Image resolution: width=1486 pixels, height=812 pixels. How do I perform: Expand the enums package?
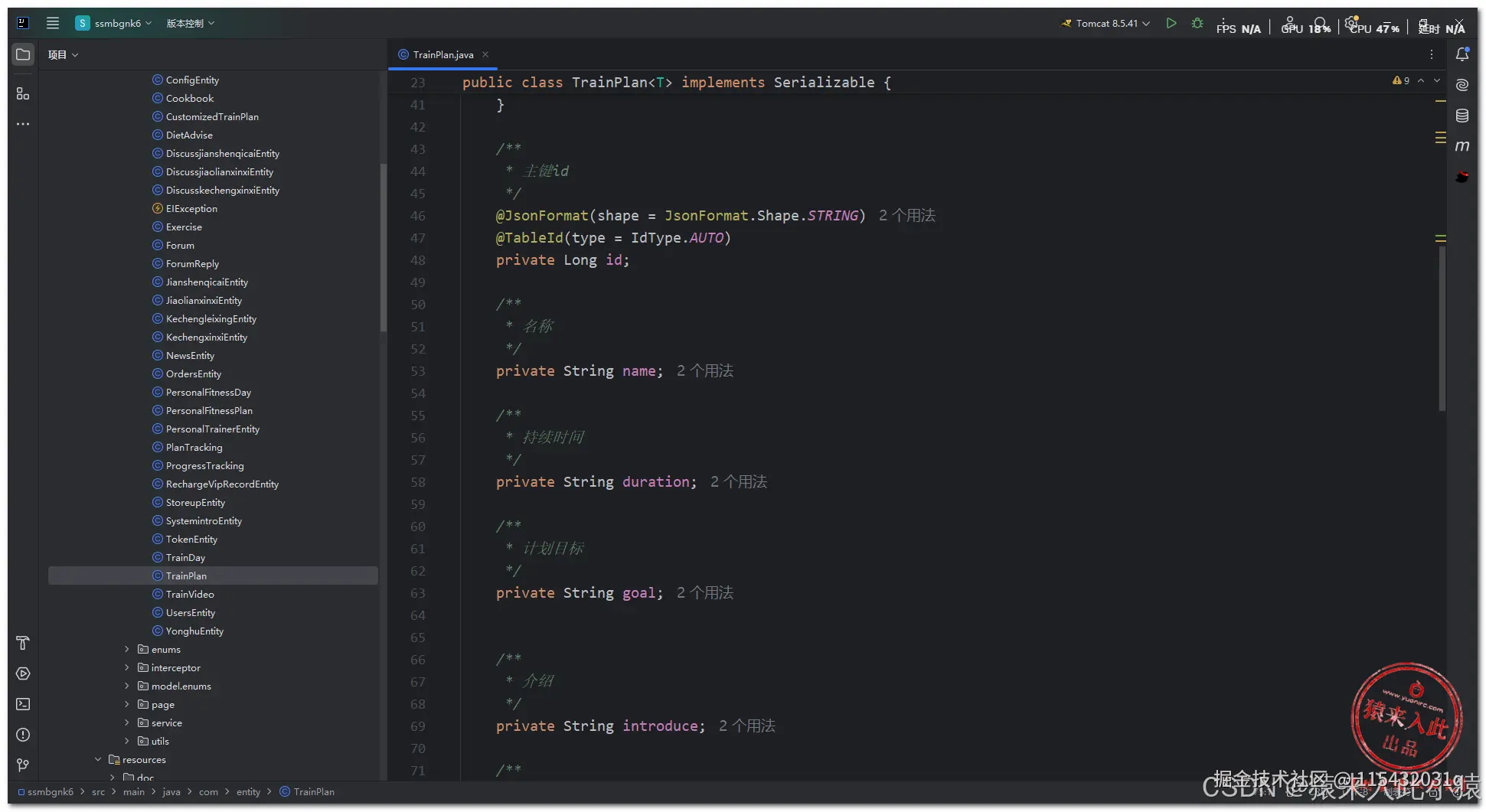[127, 649]
